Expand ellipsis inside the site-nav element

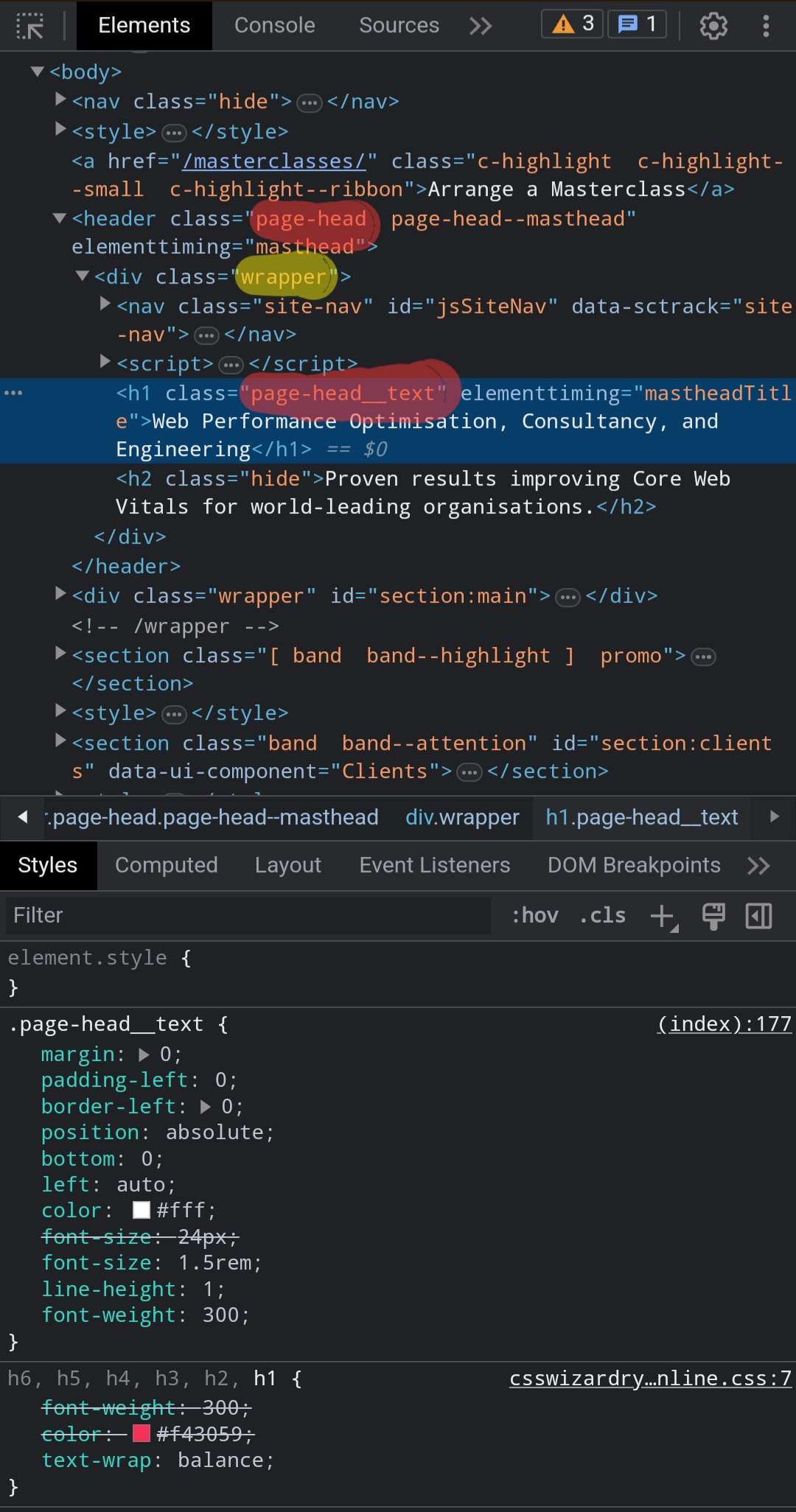[x=206, y=336]
